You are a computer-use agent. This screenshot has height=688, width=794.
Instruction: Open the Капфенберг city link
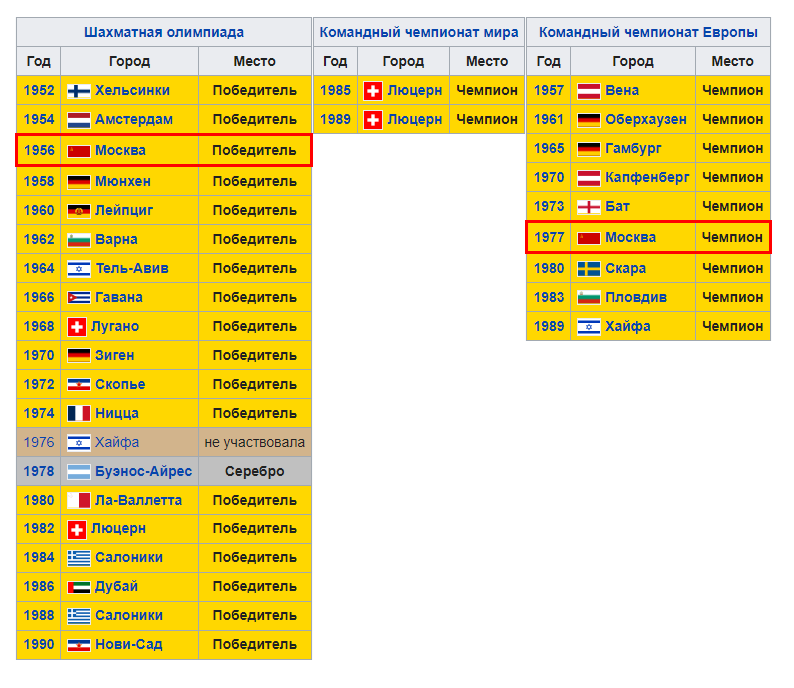[x=647, y=178]
